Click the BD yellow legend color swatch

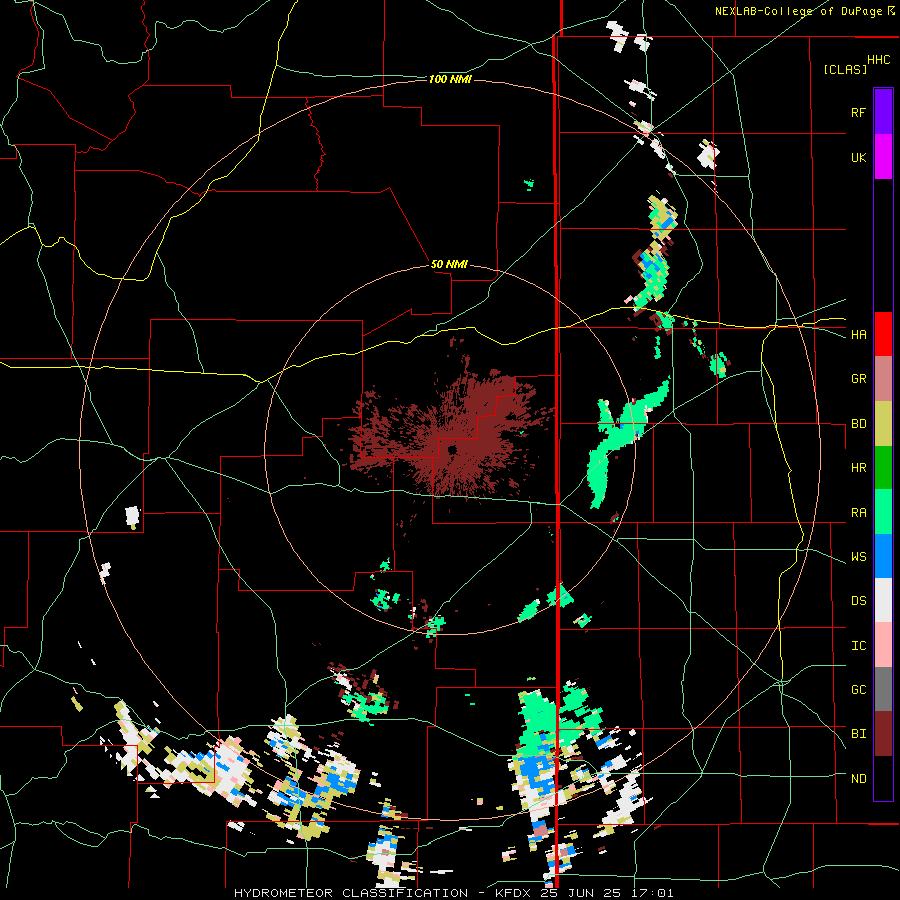click(883, 424)
